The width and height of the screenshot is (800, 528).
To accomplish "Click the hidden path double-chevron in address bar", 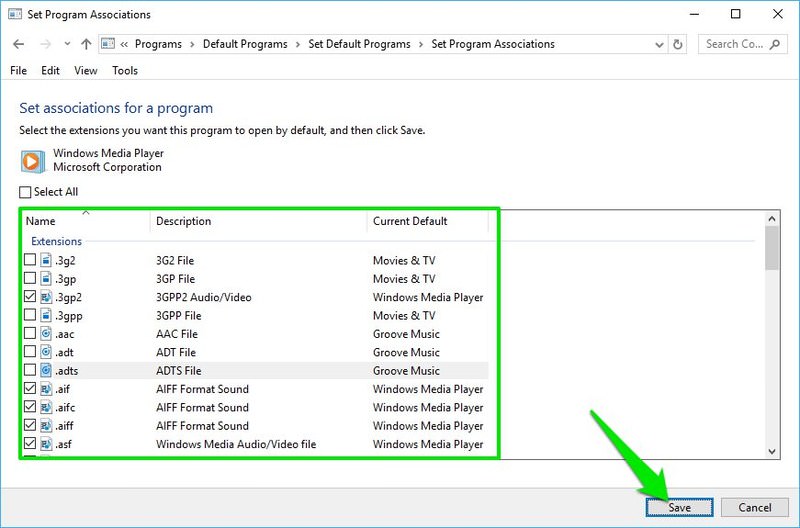I will pyautogui.click(x=124, y=45).
